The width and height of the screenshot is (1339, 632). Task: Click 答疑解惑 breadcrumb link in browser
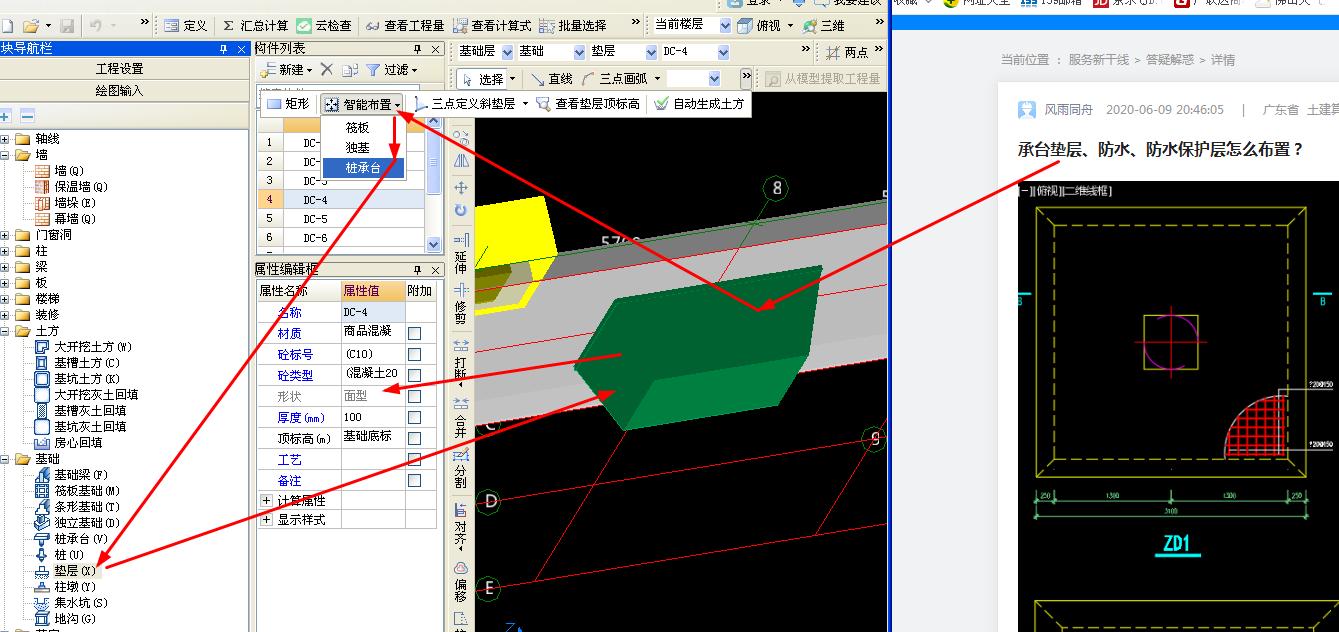coord(1169,60)
